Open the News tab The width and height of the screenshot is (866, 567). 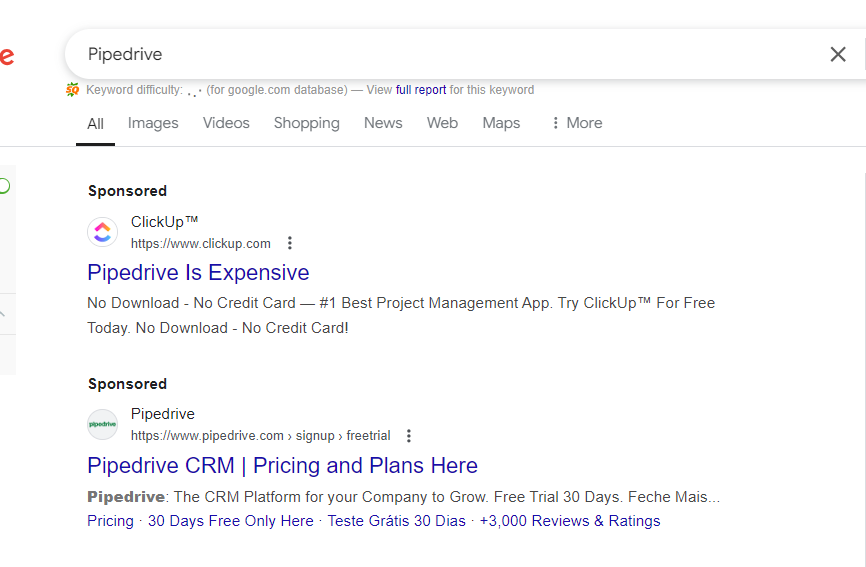pos(383,123)
